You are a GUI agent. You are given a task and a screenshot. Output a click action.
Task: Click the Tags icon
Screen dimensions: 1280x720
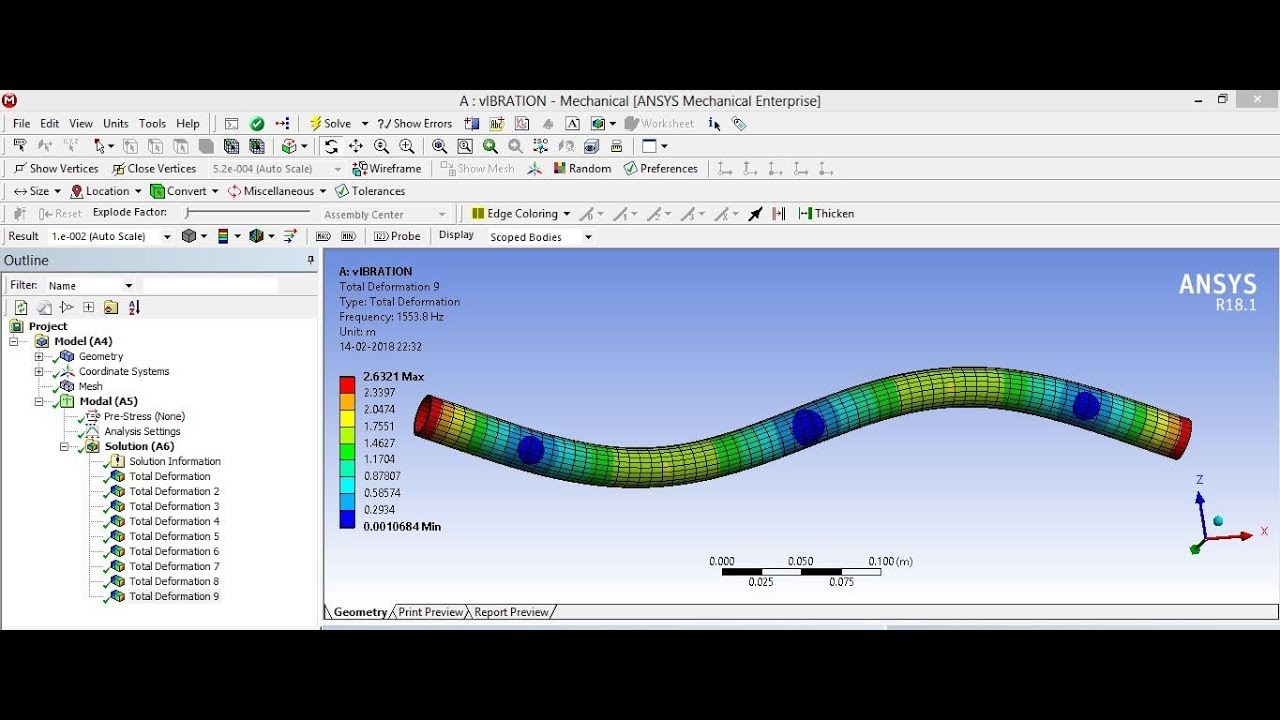(739, 124)
